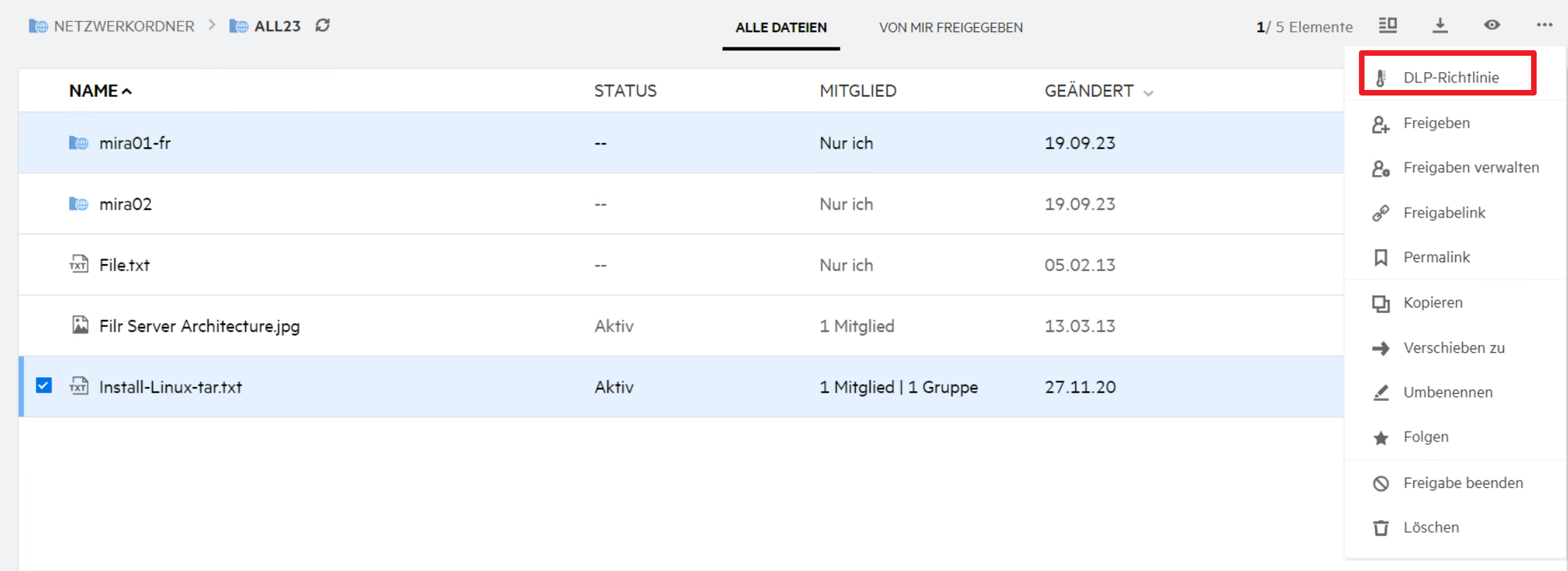The image size is (1568, 571).
Task: Expand the GEÄNDERT column sort chevron
Action: coord(1148,93)
